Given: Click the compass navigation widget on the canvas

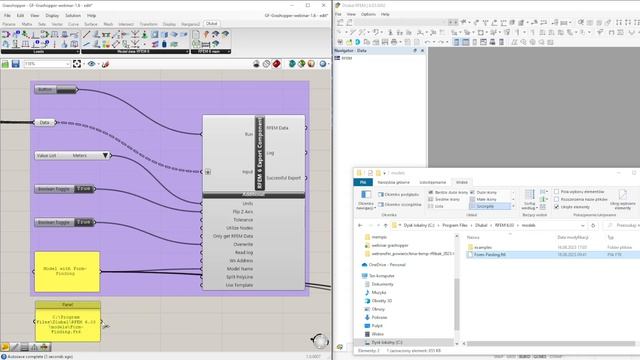Looking at the screenshot, I should coord(320,340).
